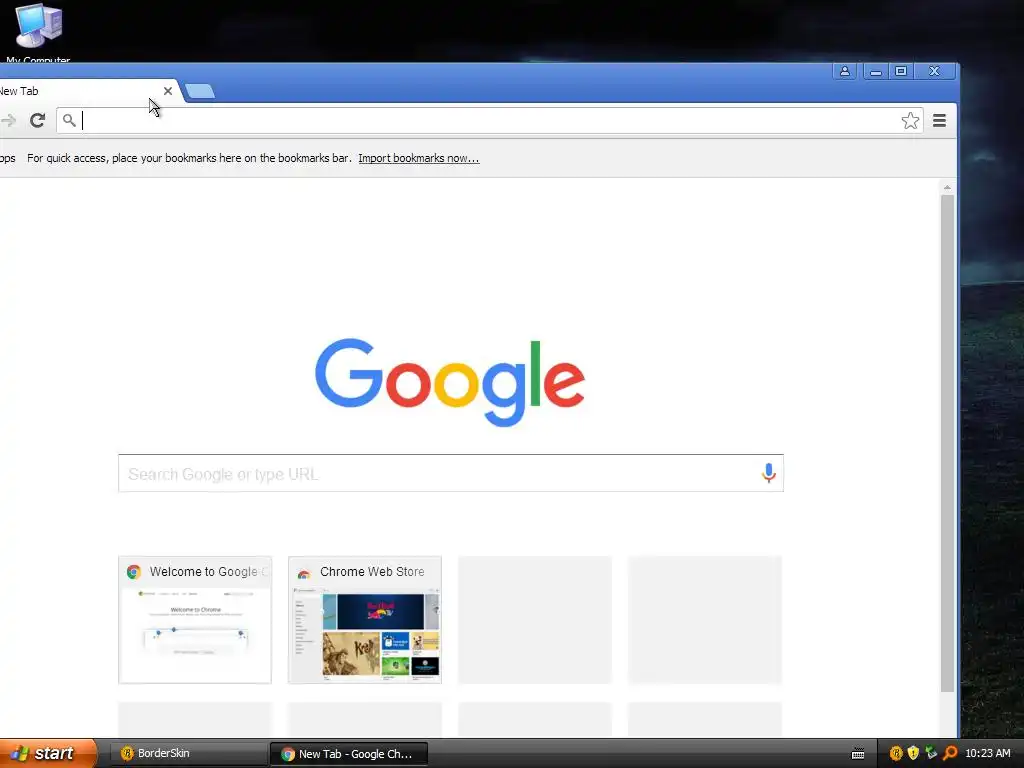Click the vertical scrollbar thumb

pos(947,443)
